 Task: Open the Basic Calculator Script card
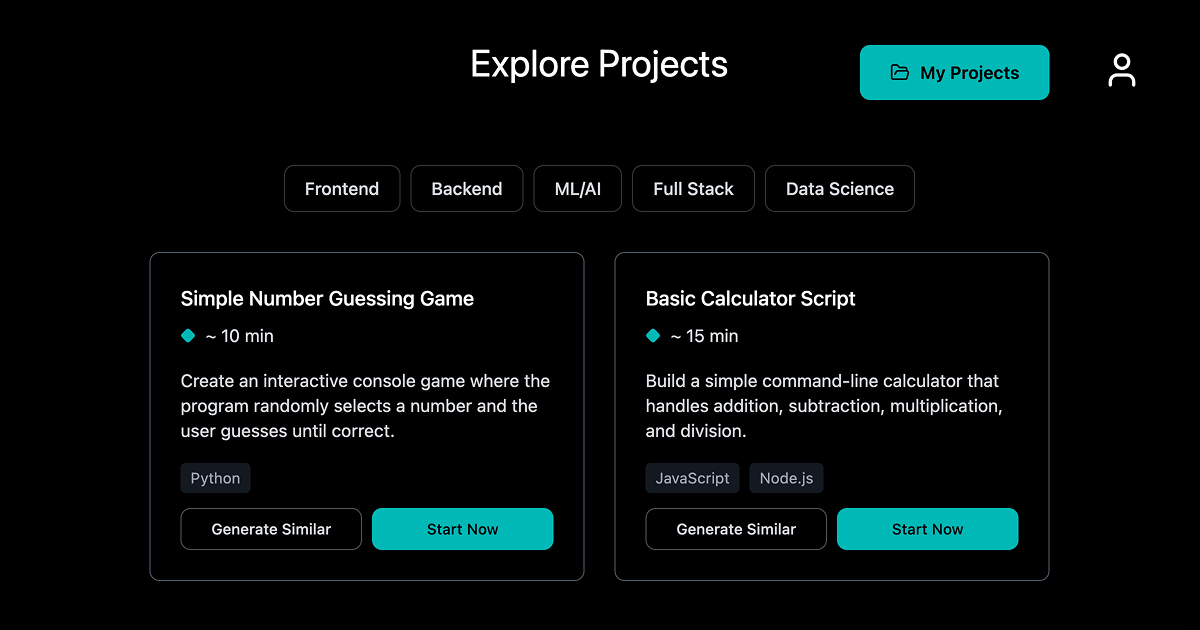coord(832,298)
